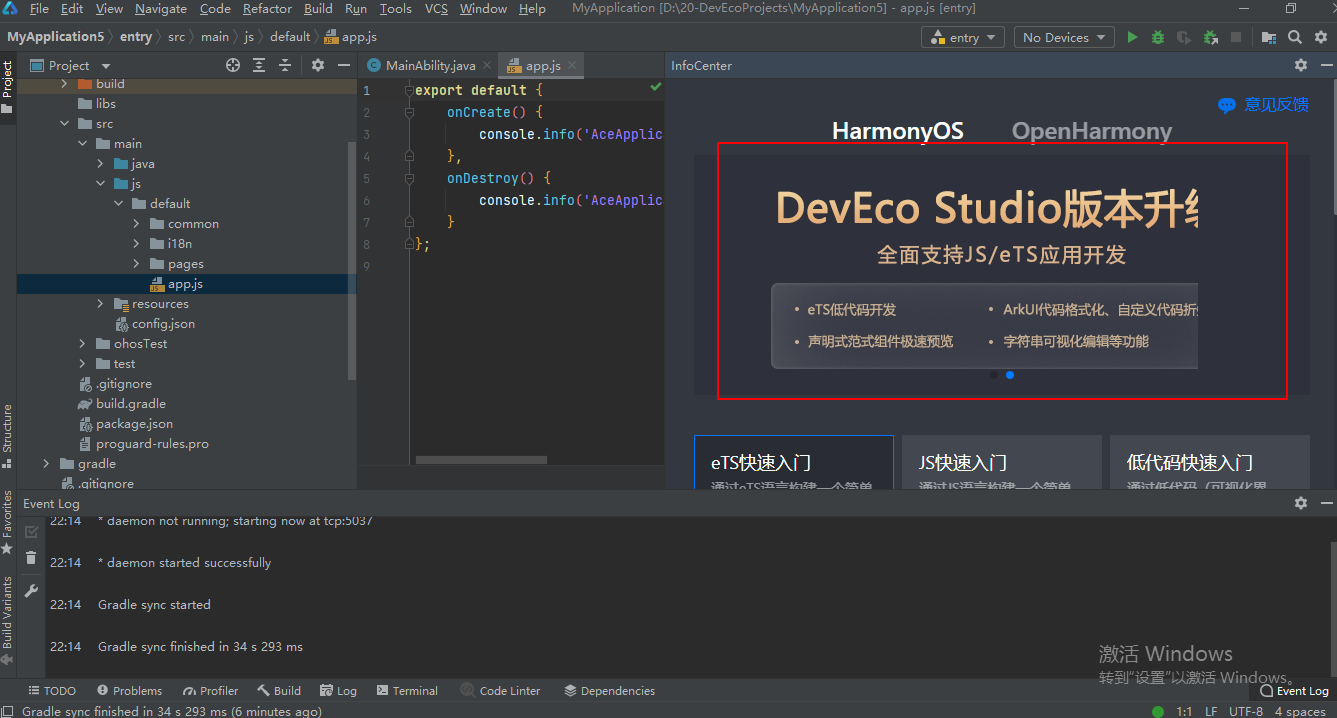Toggle the Structure side tool window
Viewport: 1337px width, 718px height.
pyautogui.click(x=7, y=435)
